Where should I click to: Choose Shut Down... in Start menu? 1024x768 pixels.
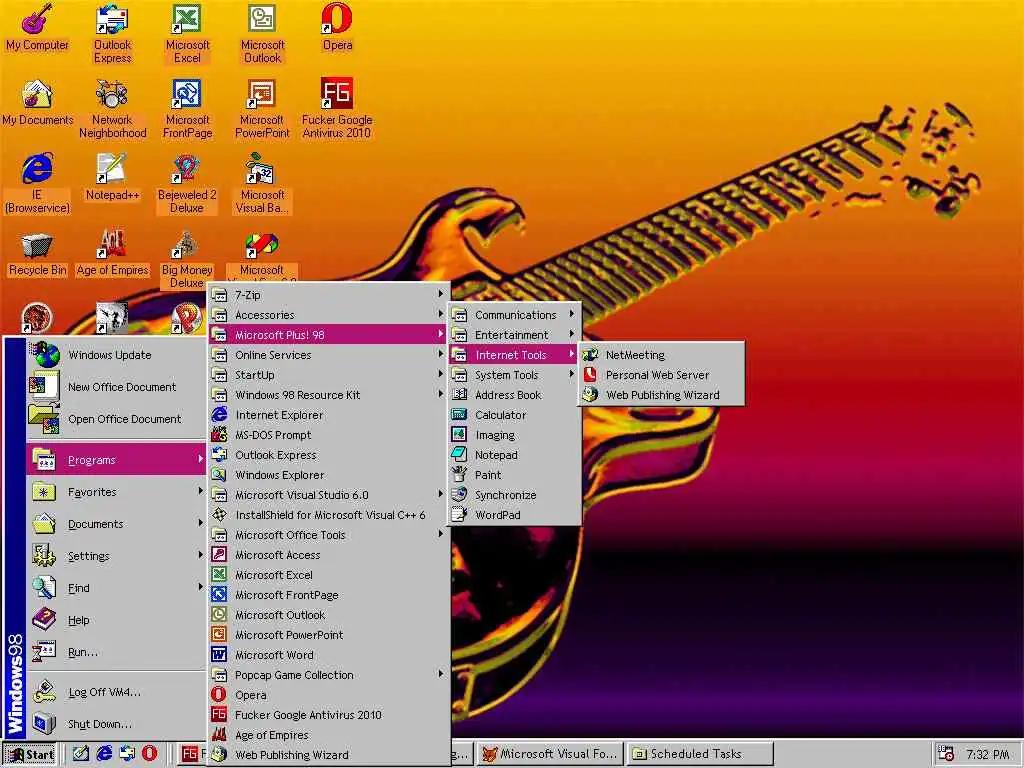pyautogui.click(x=116, y=724)
